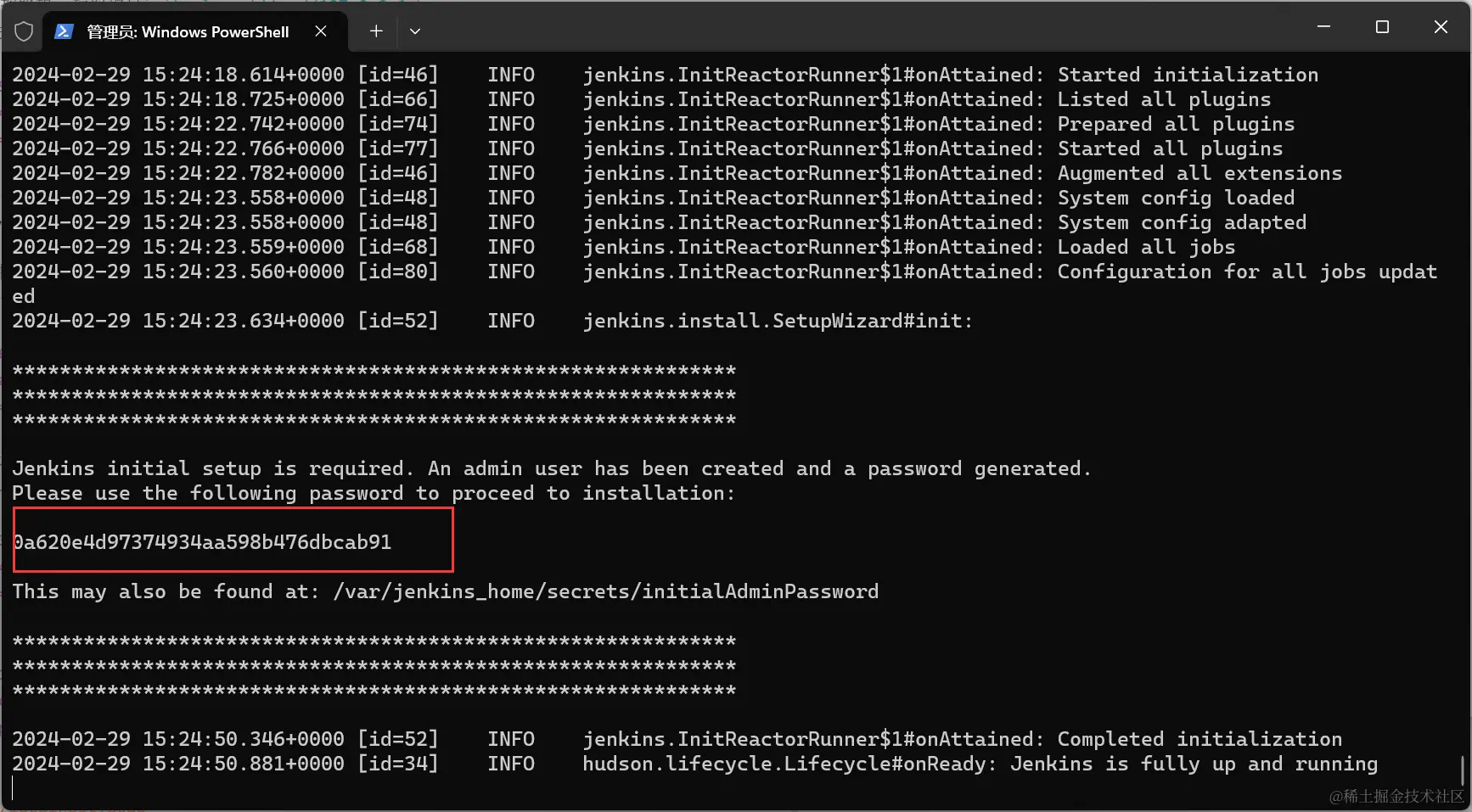Click the thread id '[id=77]'

[x=398, y=148]
